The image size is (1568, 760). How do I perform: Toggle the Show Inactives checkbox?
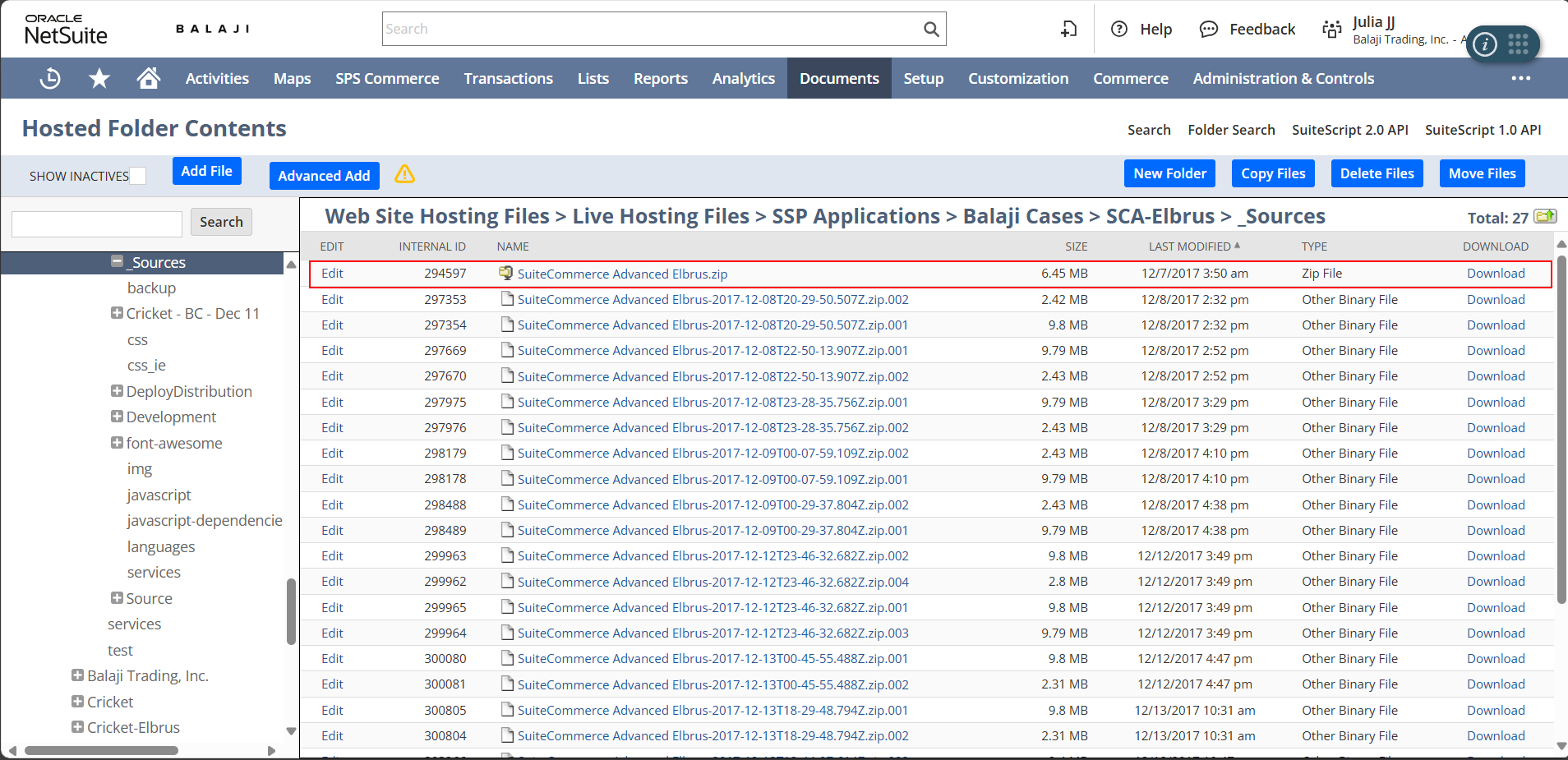[x=138, y=176]
